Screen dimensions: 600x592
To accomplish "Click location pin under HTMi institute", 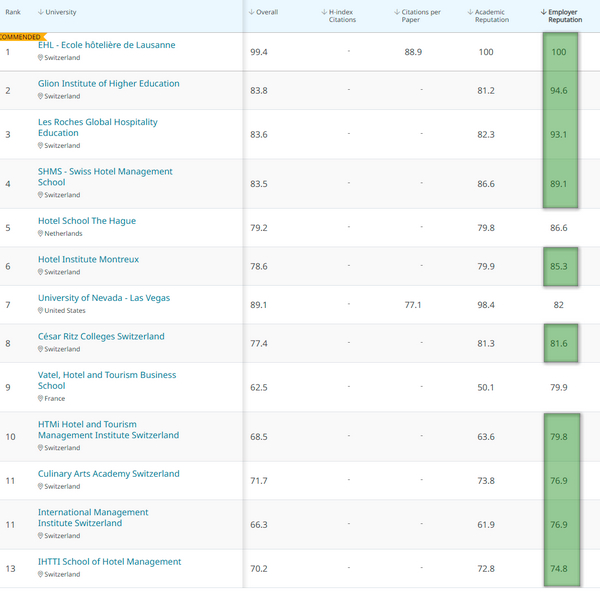I will [40, 448].
